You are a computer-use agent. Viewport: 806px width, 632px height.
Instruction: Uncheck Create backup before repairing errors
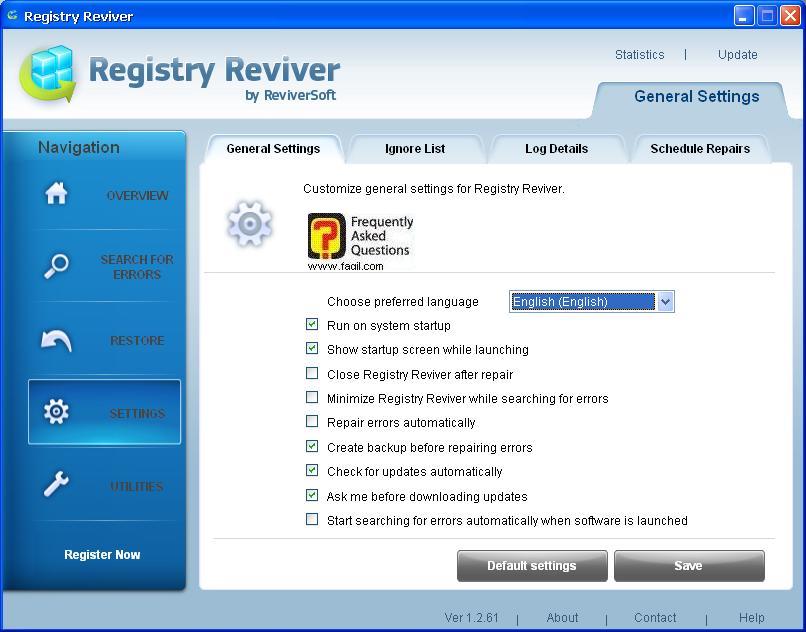312,447
